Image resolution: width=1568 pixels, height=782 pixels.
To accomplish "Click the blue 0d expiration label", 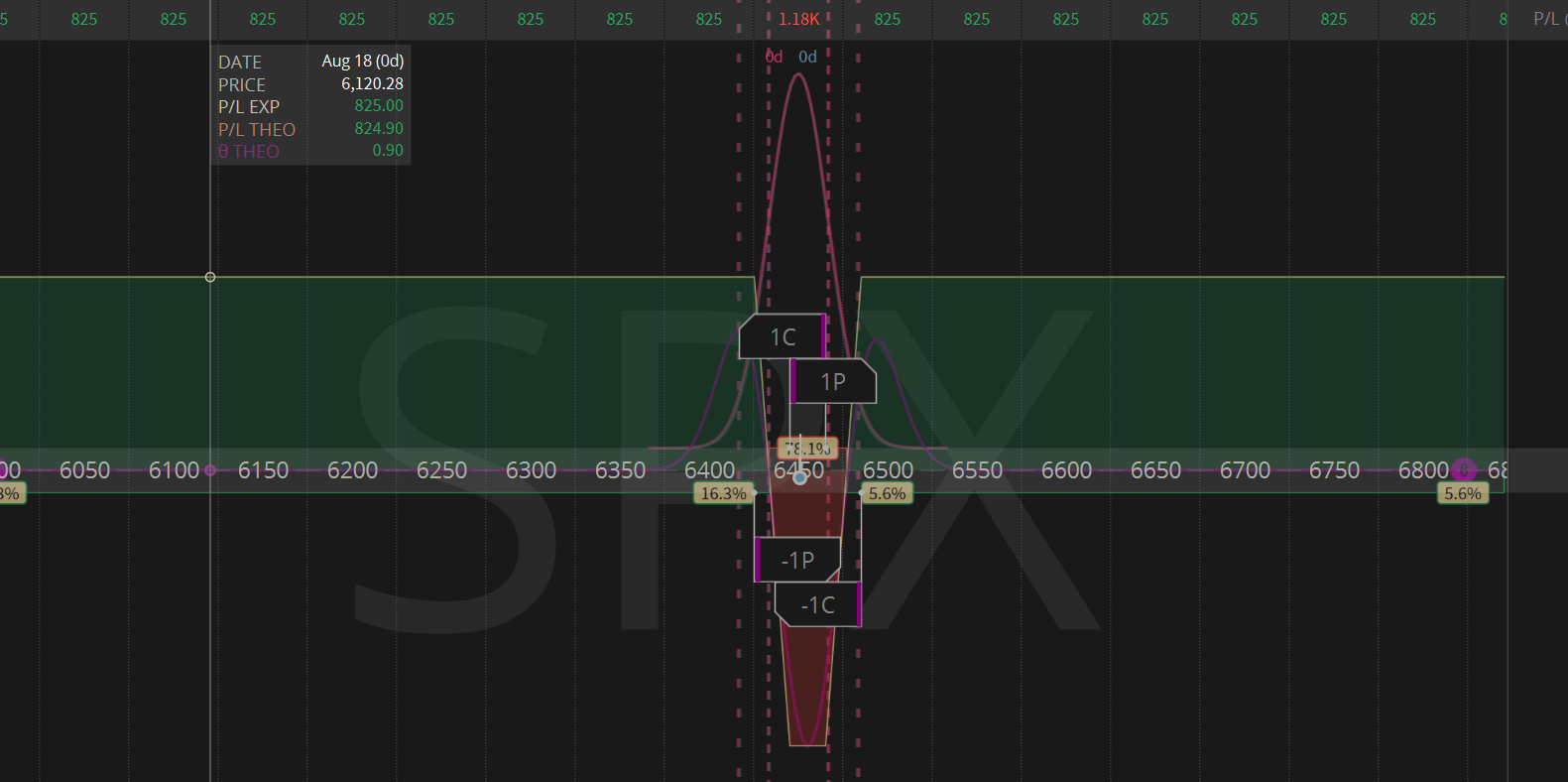I will pos(807,57).
